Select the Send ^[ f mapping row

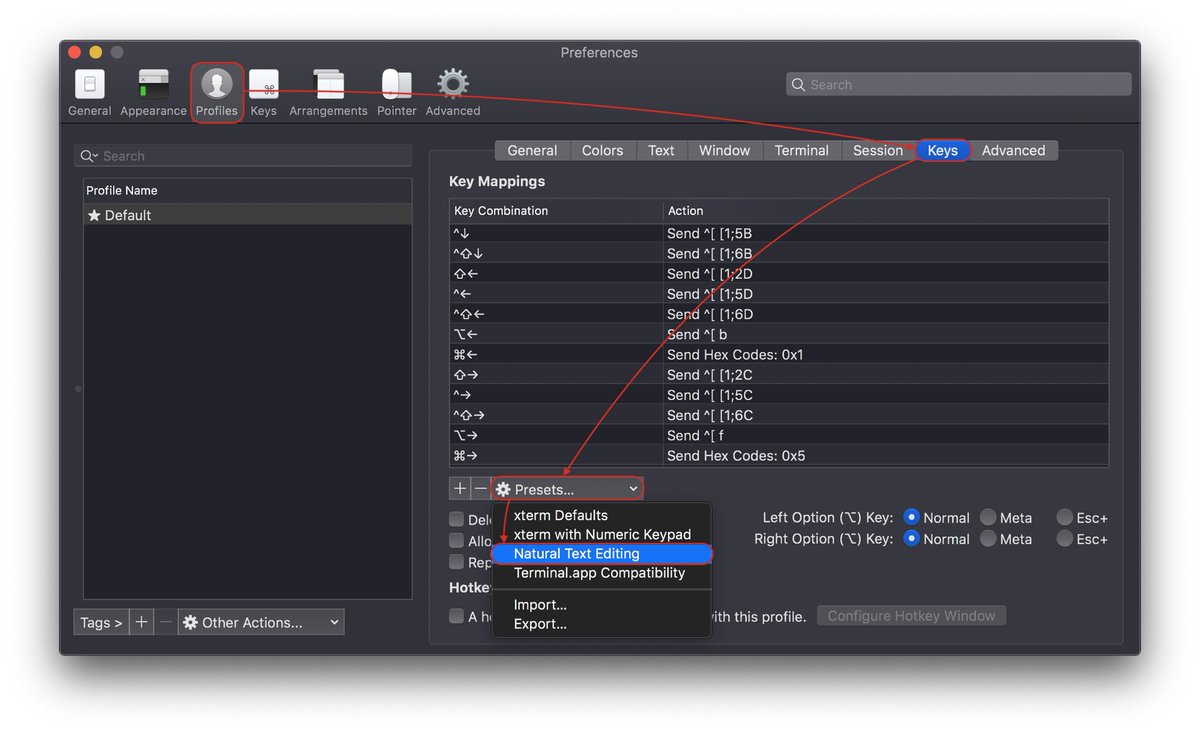pos(779,435)
